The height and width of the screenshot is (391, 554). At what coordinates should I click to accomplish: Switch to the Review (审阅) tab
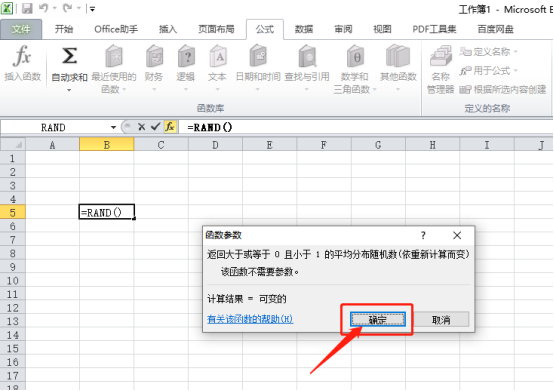coord(343,29)
